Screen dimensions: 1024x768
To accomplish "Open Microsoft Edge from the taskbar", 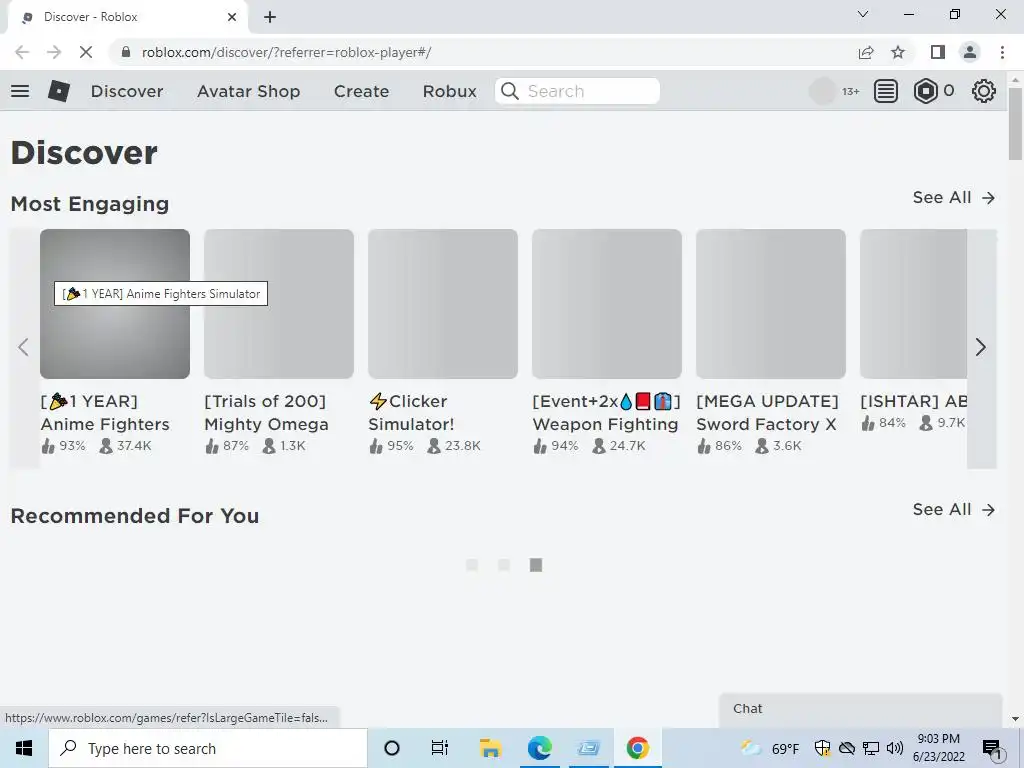I will pyautogui.click(x=539, y=748).
